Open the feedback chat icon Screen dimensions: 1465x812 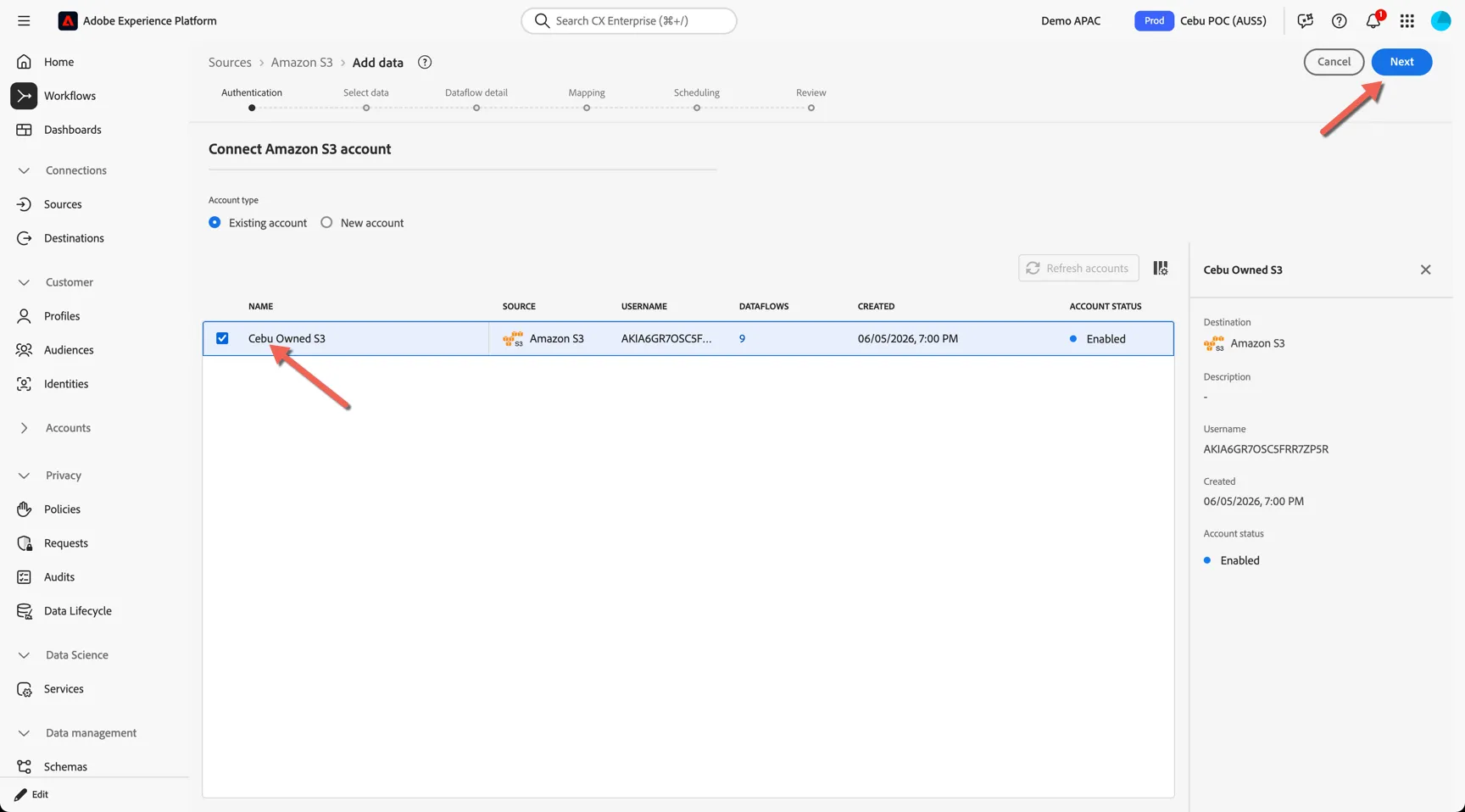click(x=1305, y=20)
